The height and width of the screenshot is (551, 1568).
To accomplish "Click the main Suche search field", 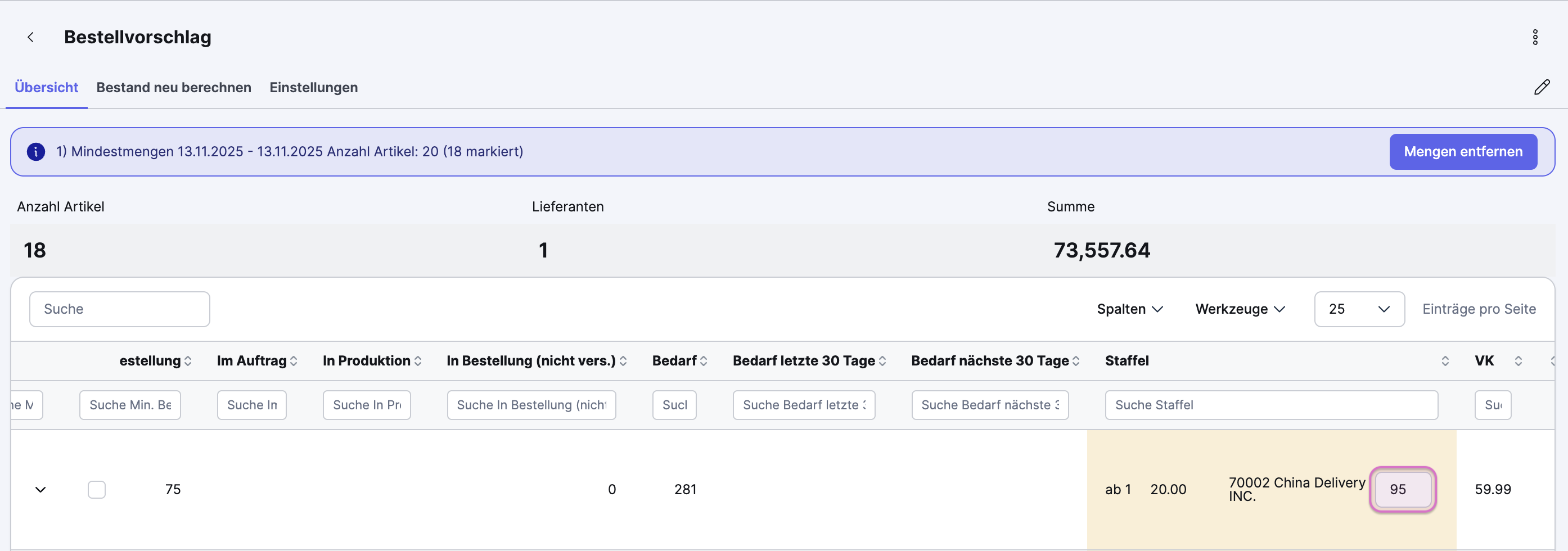I will click(120, 309).
